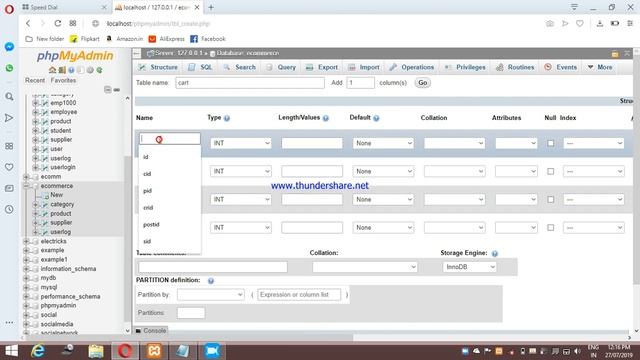The image size is (640, 360).
Task: Open bookmarks heart in Opera sidebar
Action: [x=9, y=167]
